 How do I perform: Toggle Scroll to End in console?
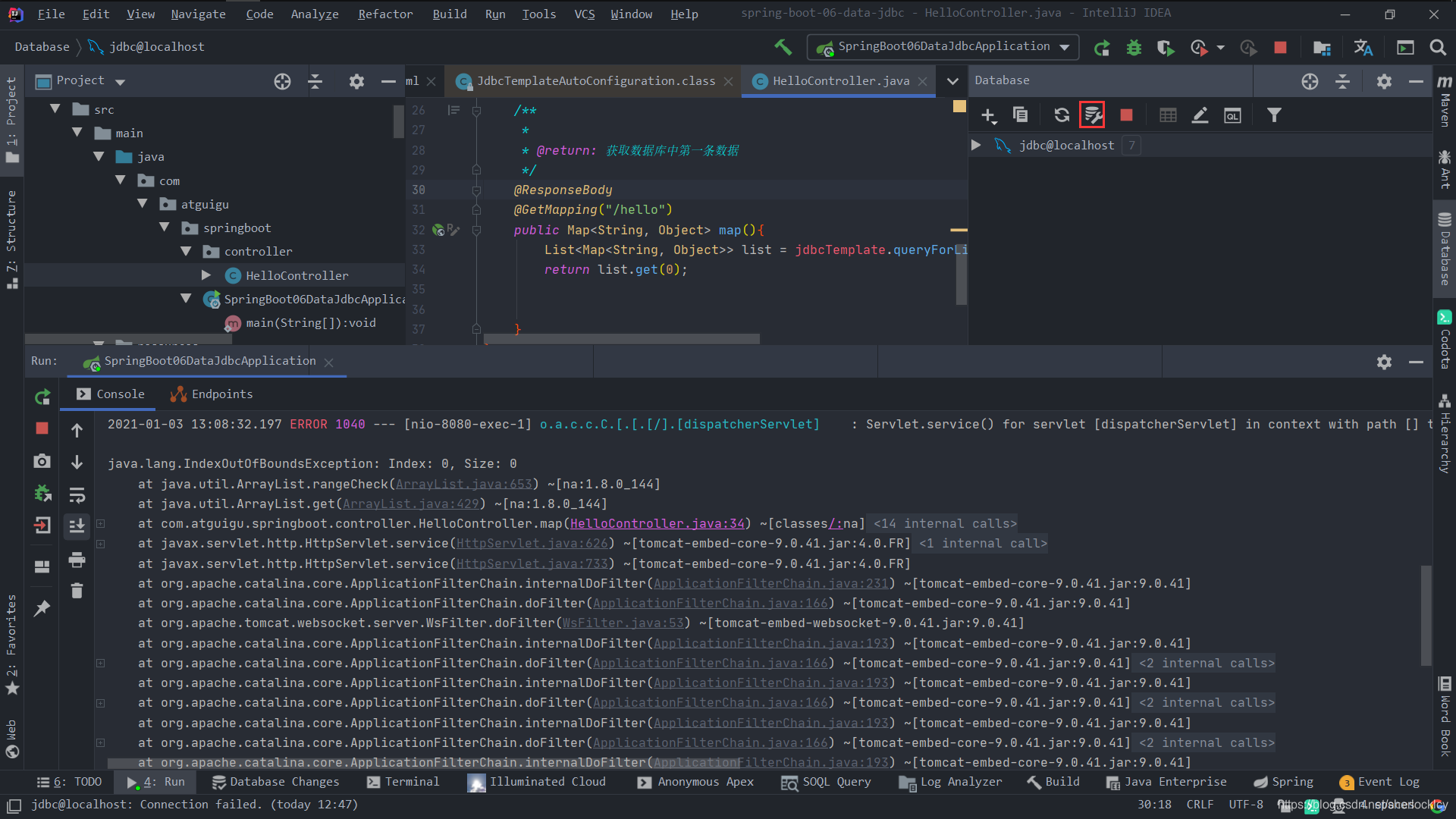(x=77, y=526)
